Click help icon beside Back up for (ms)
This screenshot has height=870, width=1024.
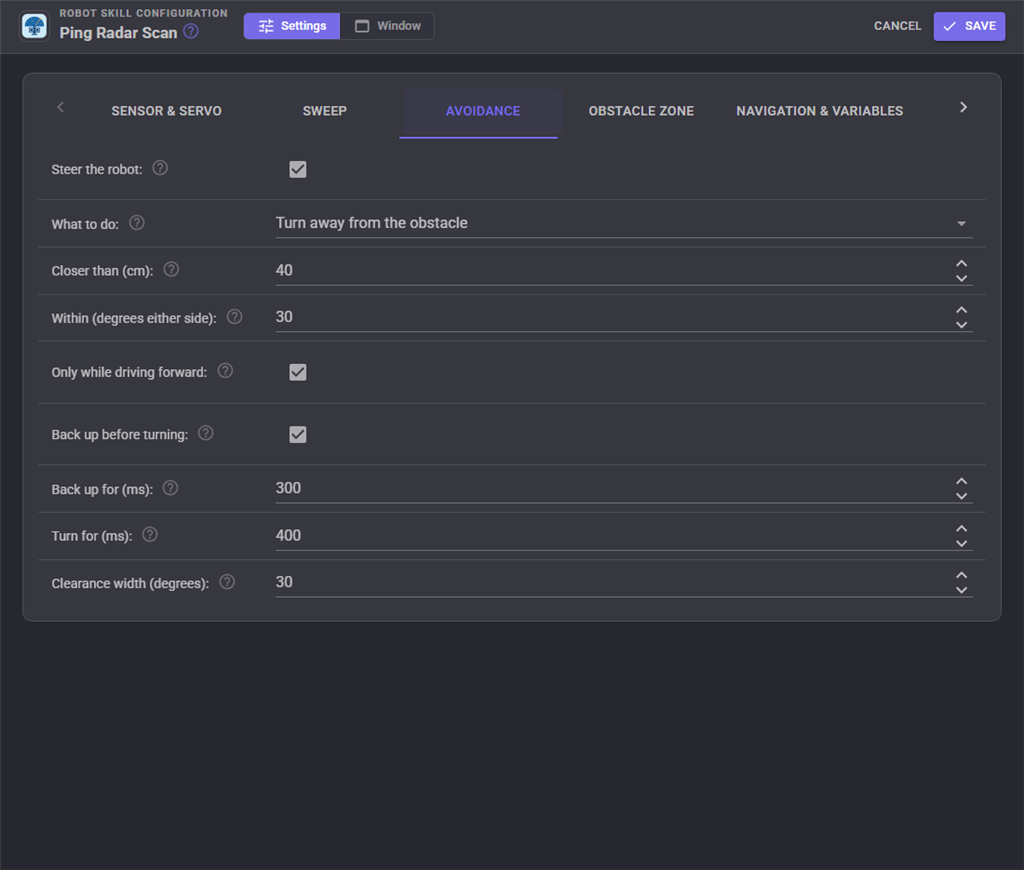(170, 488)
